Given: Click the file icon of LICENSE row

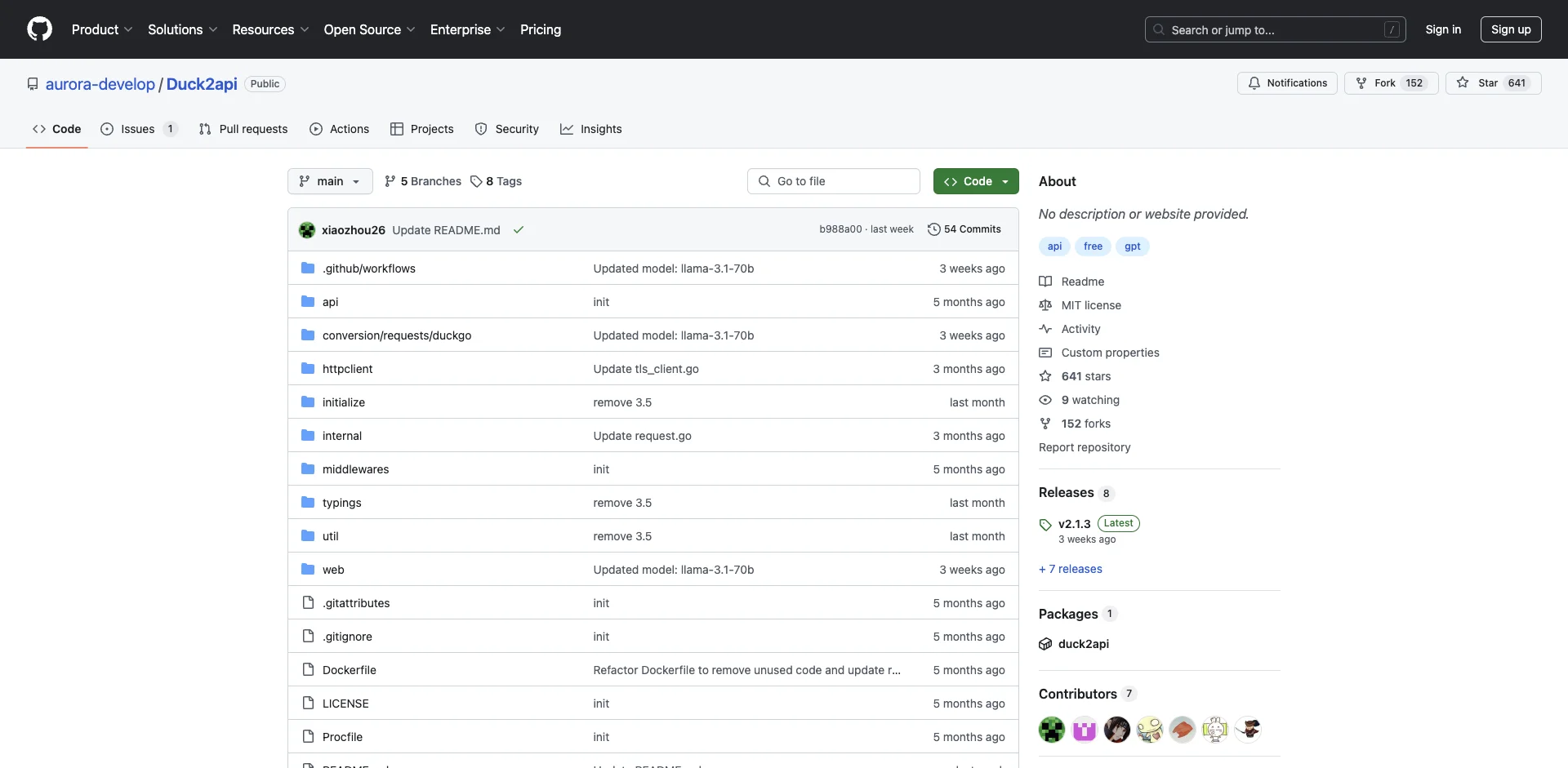Looking at the screenshot, I should [x=308, y=704].
